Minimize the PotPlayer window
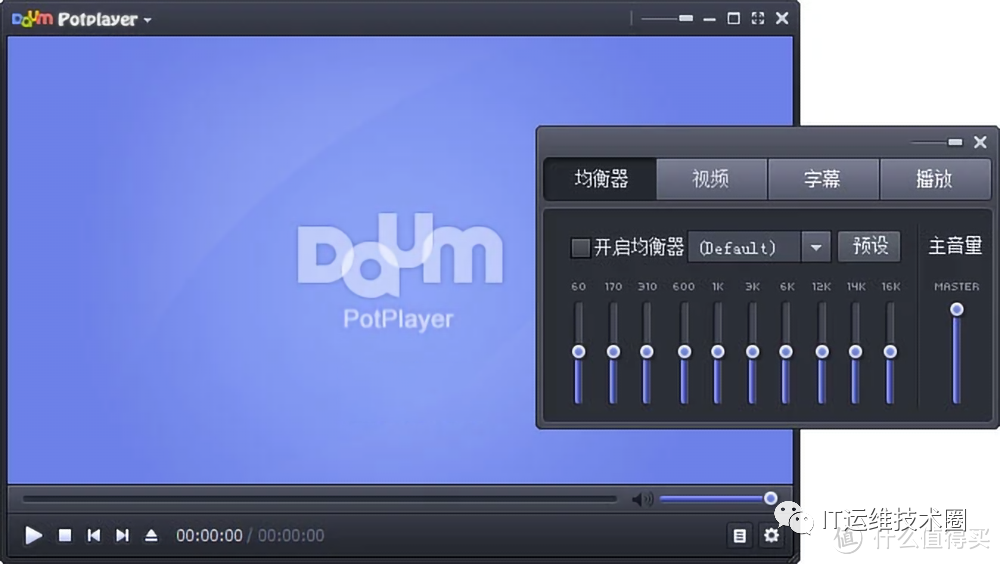Viewport: 1000px width, 564px height. click(710, 19)
